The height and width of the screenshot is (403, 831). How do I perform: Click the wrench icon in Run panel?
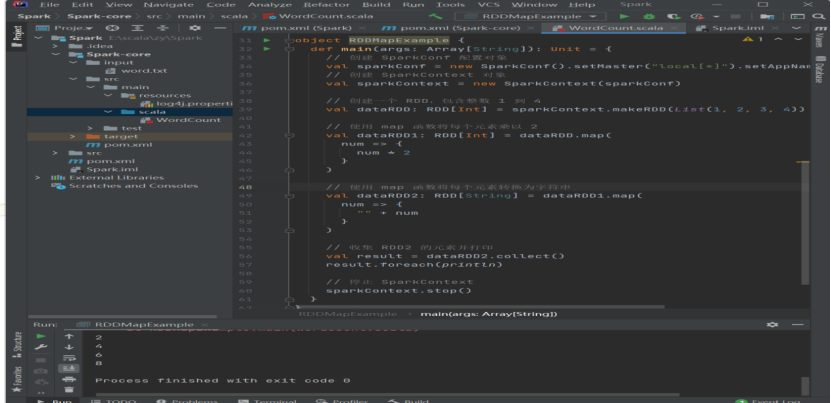coord(41,347)
